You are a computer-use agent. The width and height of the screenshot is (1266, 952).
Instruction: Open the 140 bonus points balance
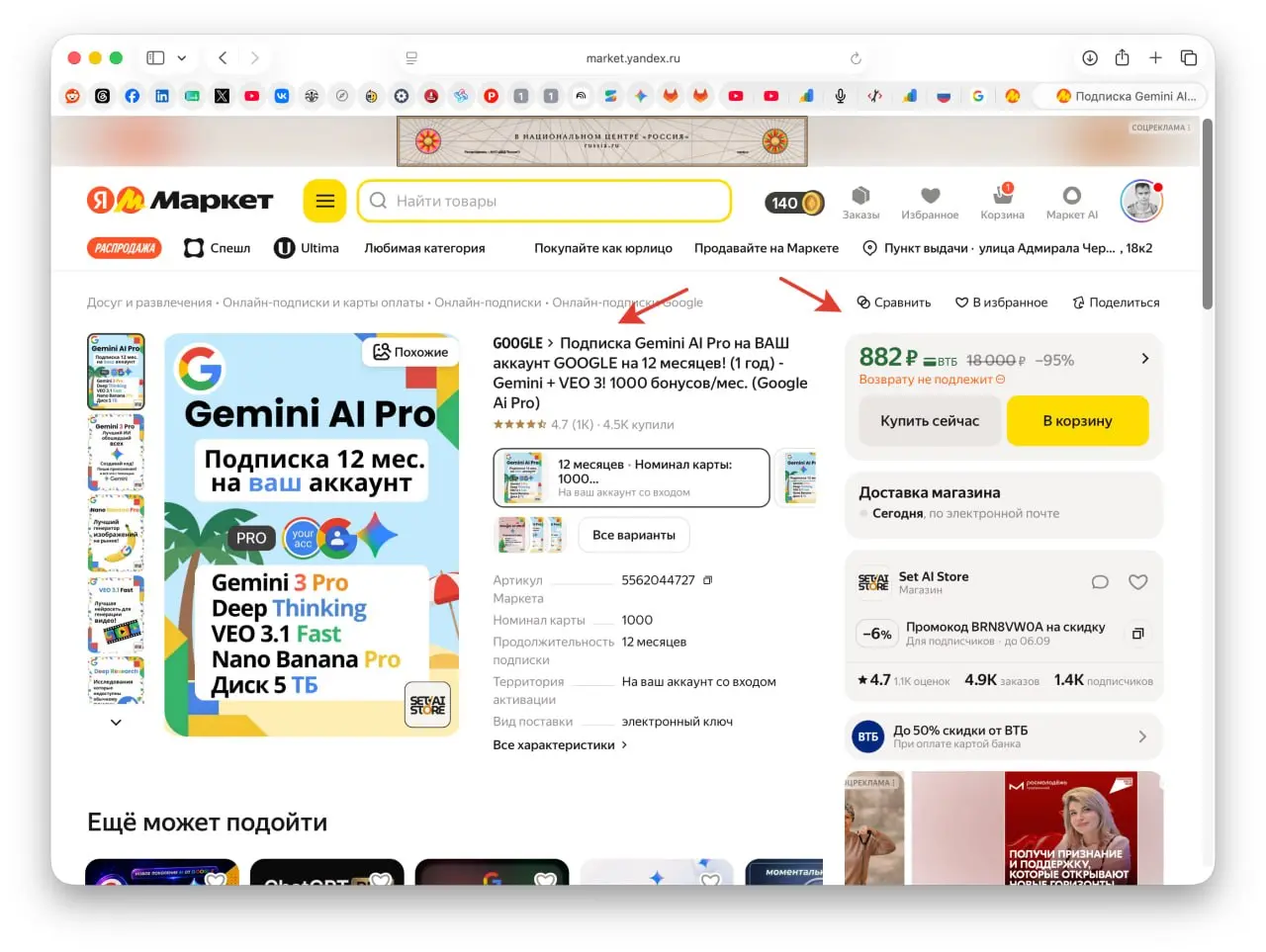click(794, 203)
